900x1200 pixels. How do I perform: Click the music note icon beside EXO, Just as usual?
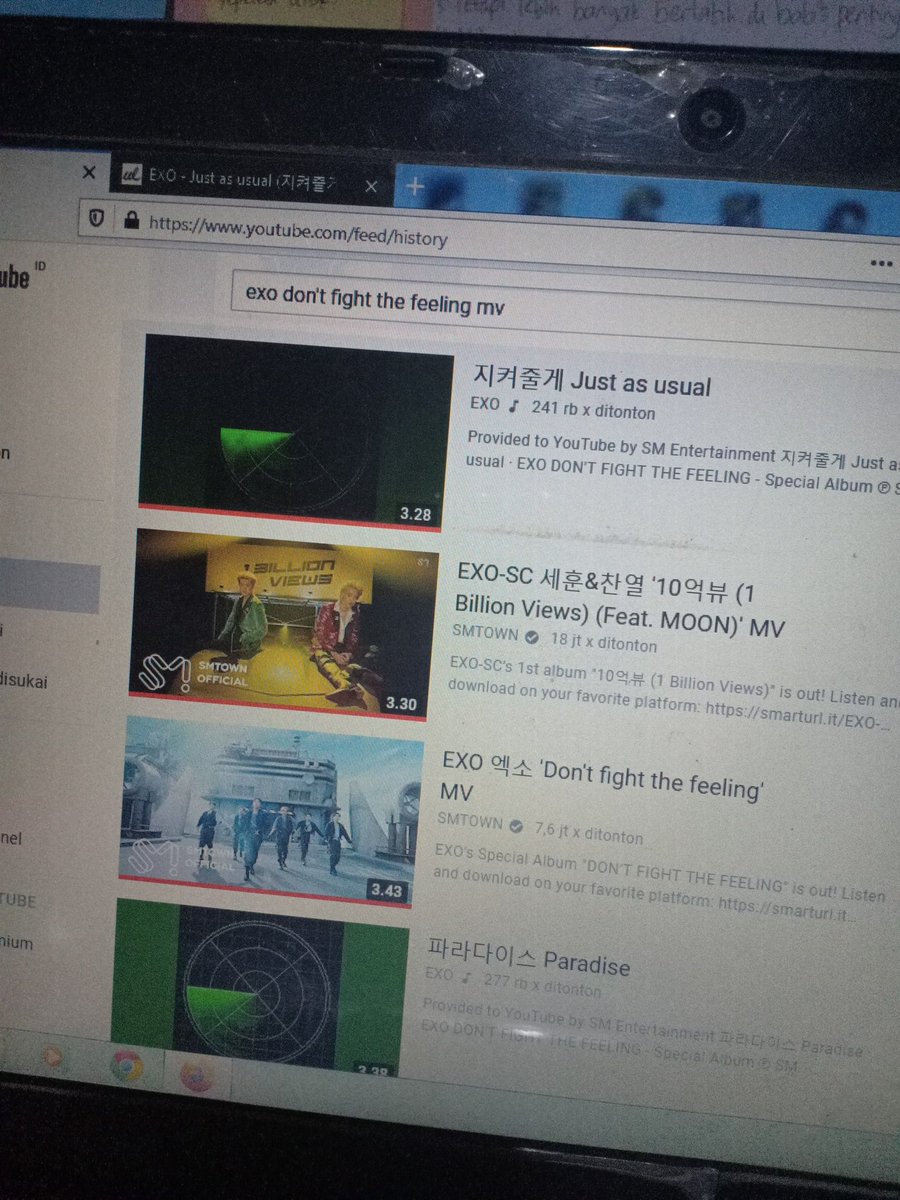tap(513, 406)
